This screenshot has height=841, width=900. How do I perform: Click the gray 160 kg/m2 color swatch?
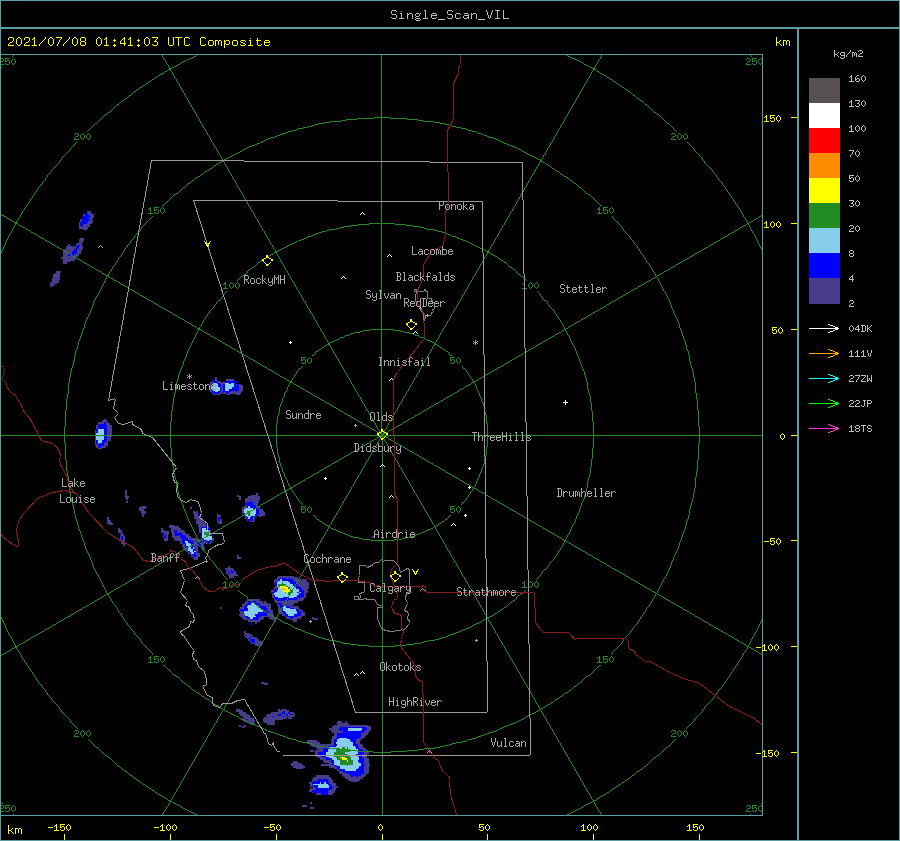824,91
